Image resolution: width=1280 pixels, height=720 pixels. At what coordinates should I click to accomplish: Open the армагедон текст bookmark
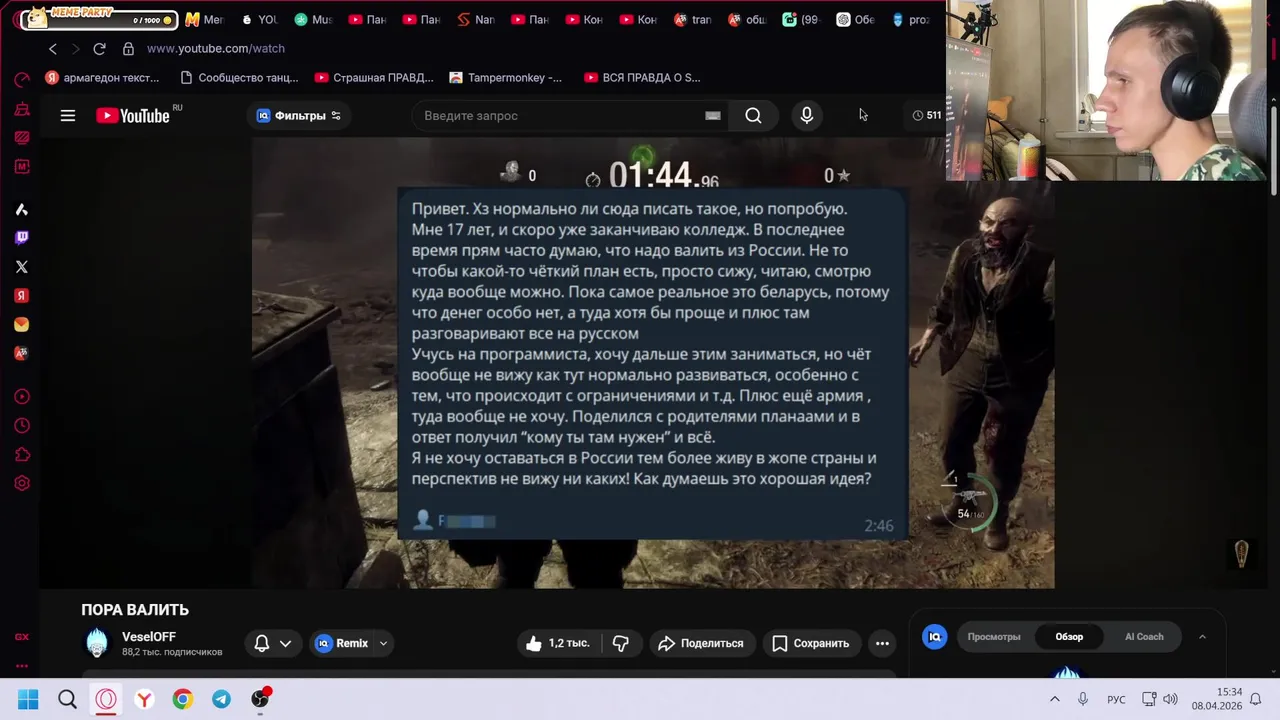(x=102, y=77)
